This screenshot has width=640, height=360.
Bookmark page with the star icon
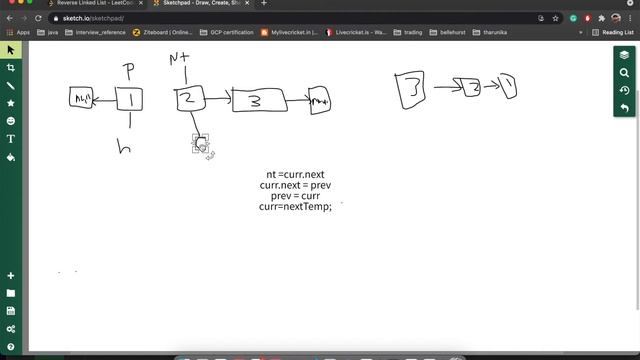click(555, 18)
